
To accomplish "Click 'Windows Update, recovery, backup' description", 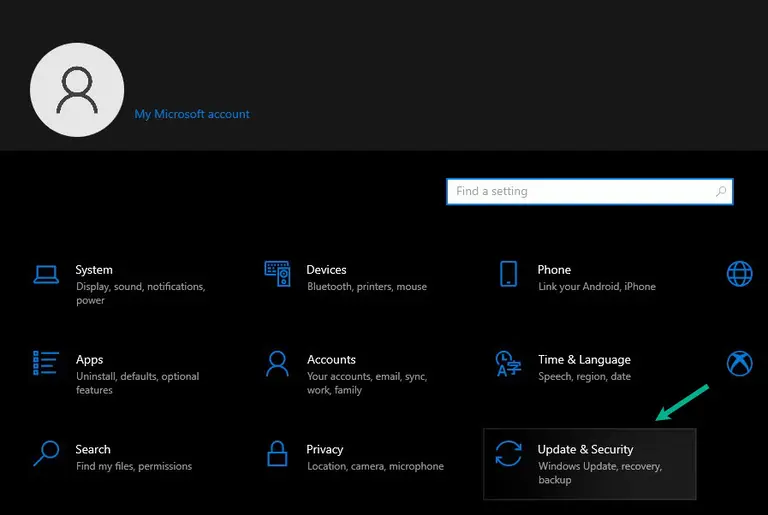I will 600,473.
